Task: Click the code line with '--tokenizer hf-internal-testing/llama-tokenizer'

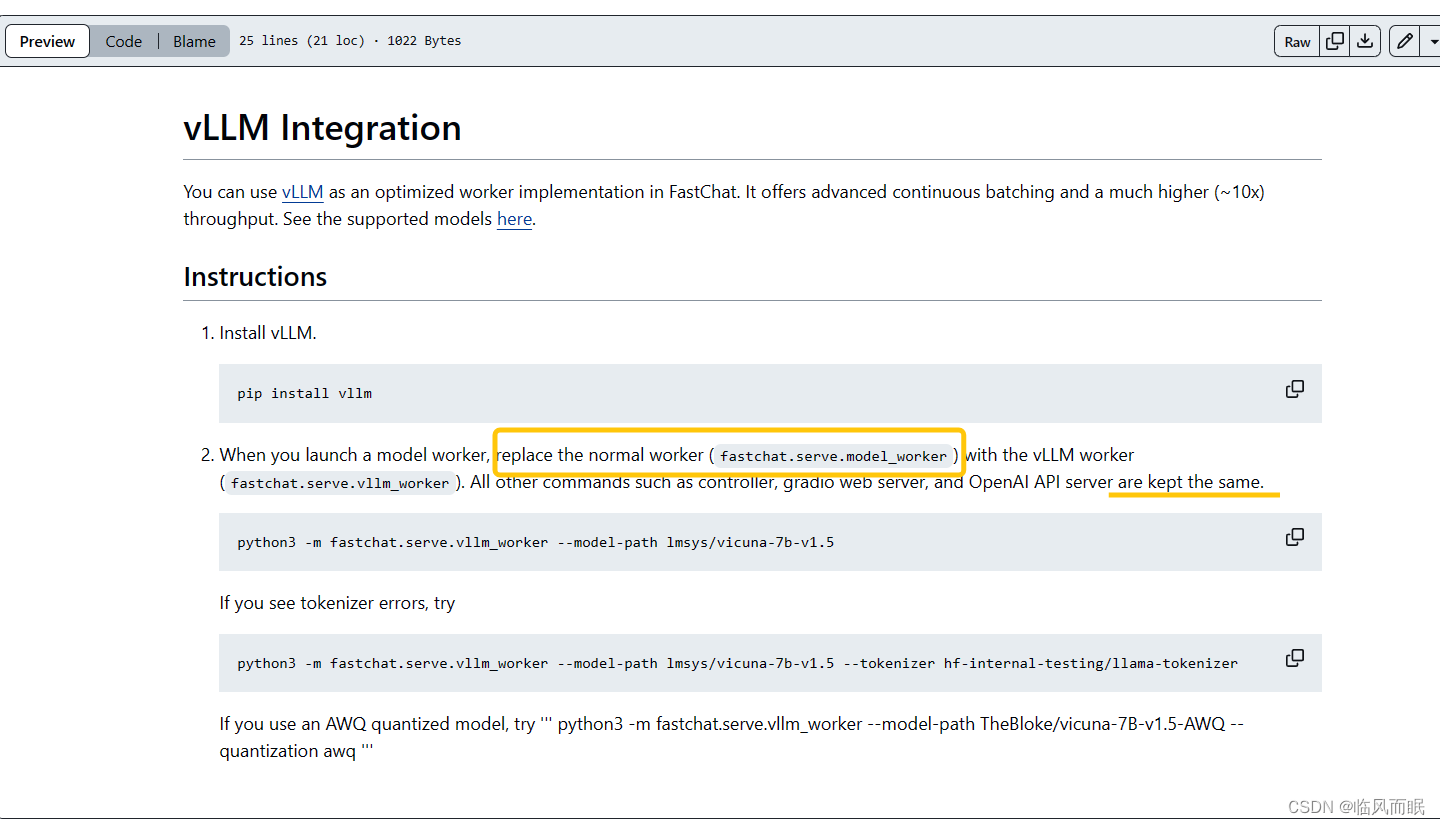Action: 737,663
